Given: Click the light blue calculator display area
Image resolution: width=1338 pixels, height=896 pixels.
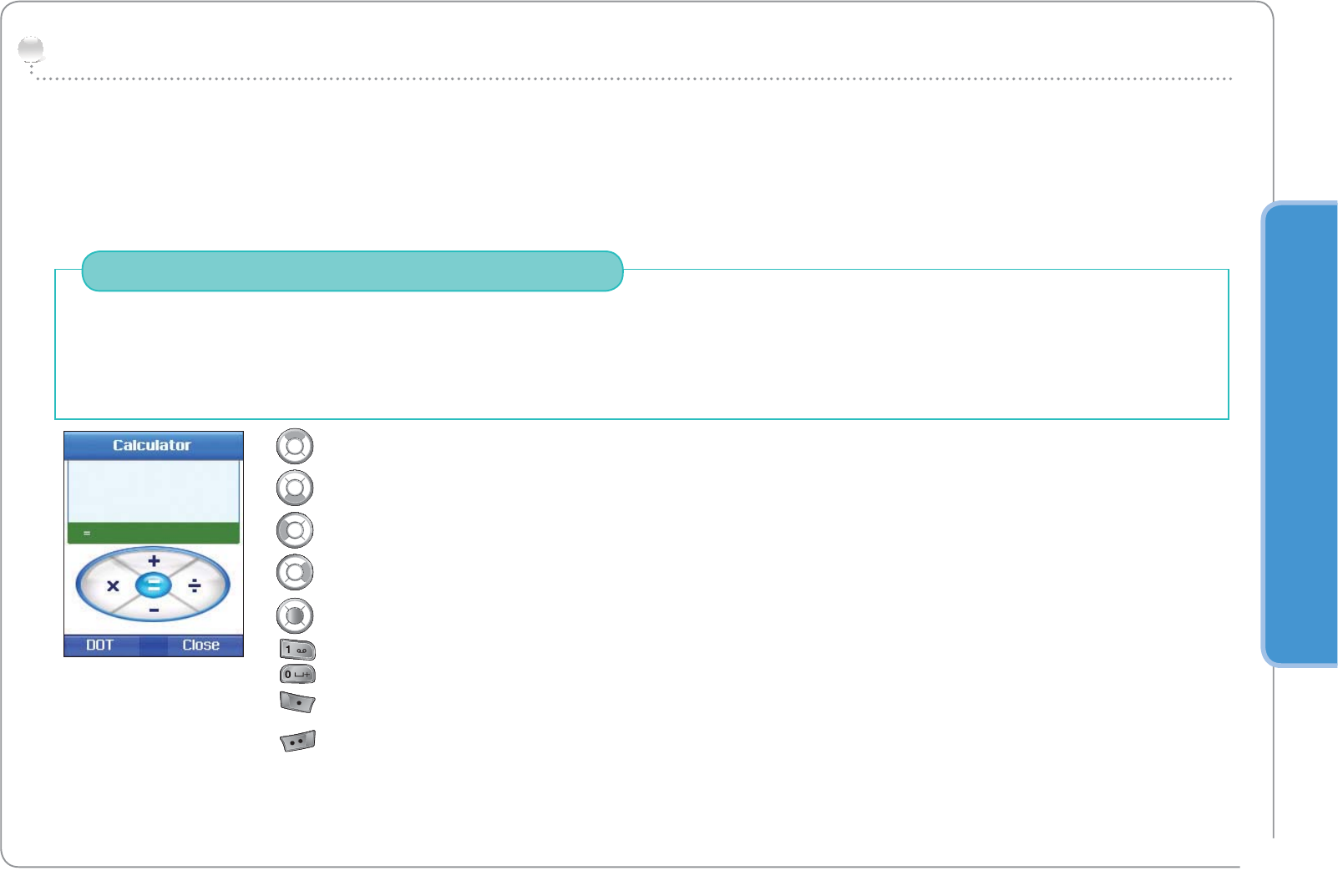Looking at the screenshot, I should click(x=154, y=491).
